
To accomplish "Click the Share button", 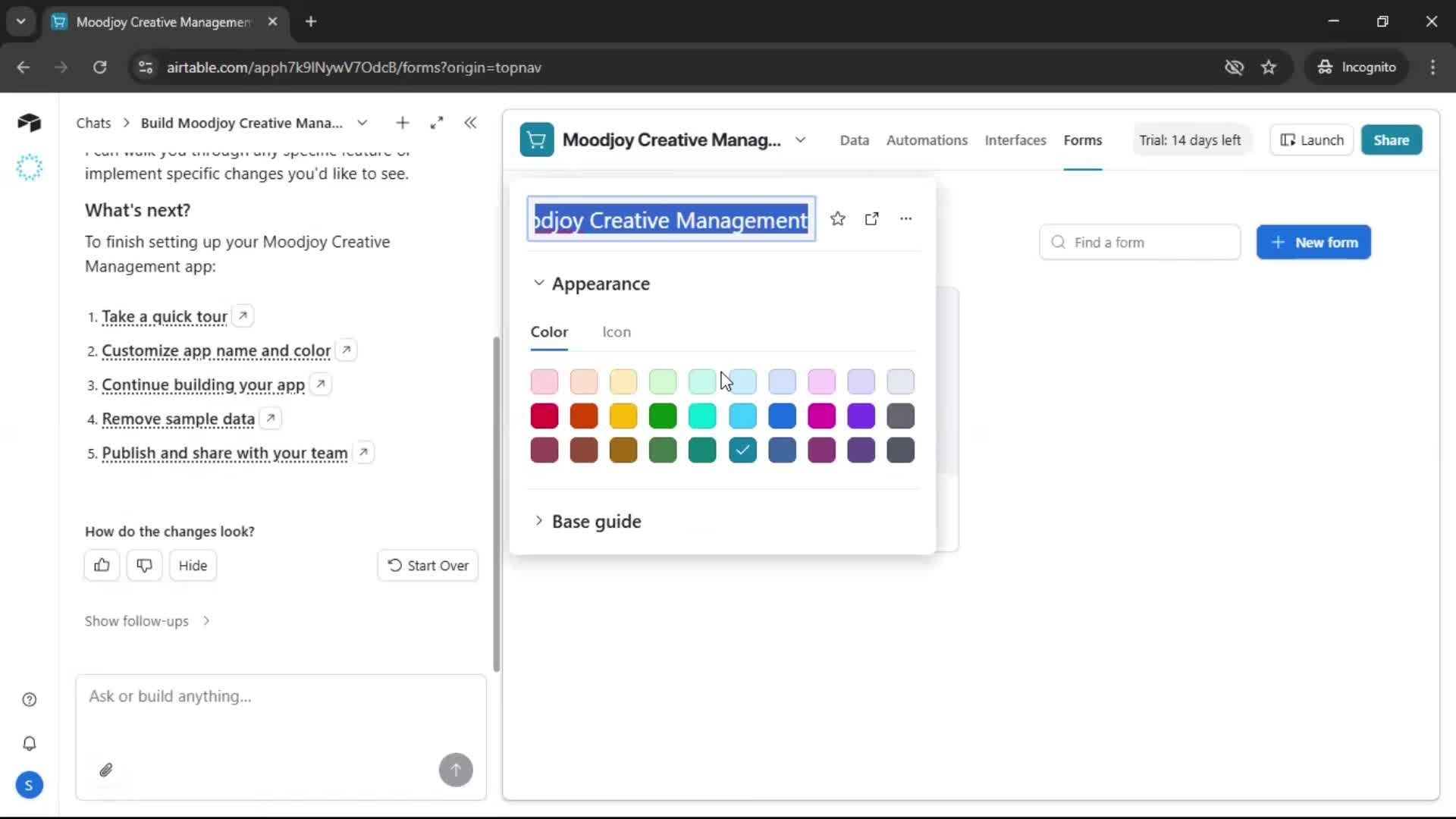I will (x=1391, y=140).
